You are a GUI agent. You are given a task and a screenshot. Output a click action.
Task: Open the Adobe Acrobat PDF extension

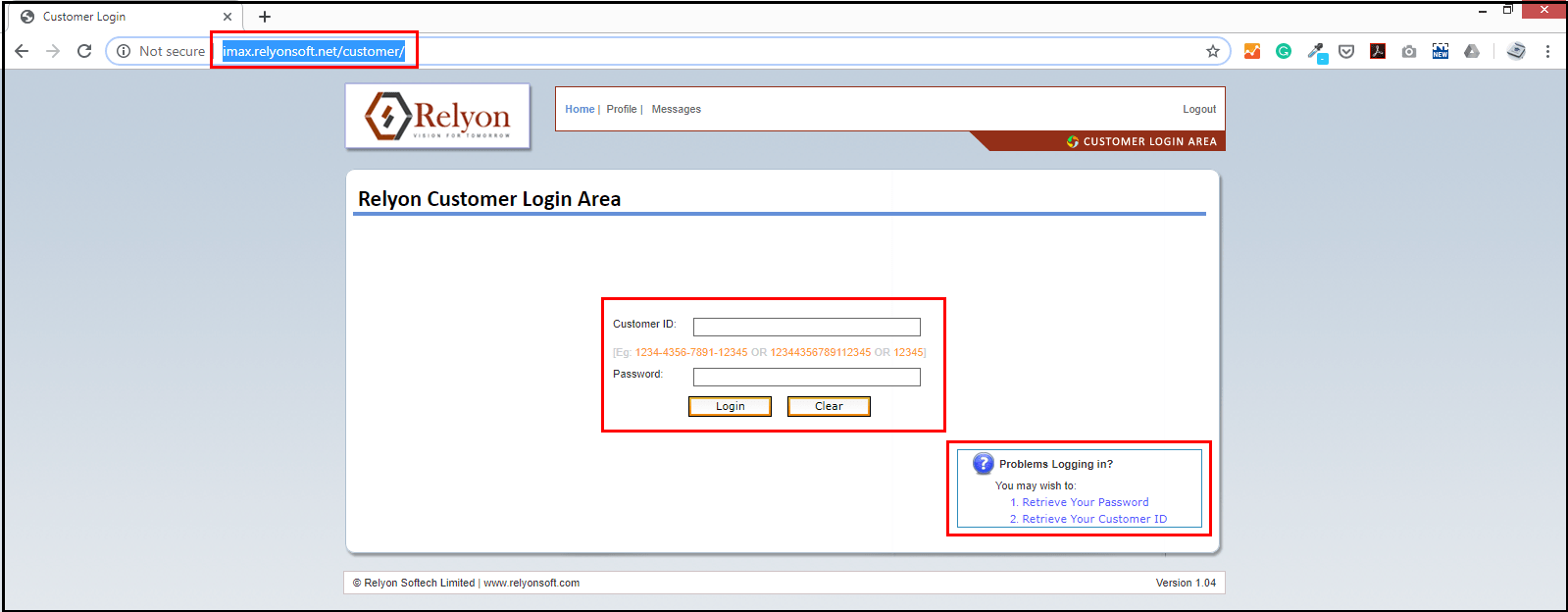point(1378,51)
